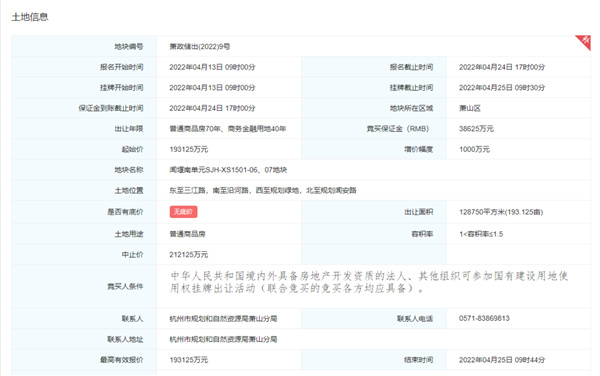Screen dimensions: 600x376
Task: Select land use value 普通商品房
Action: [188, 234]
